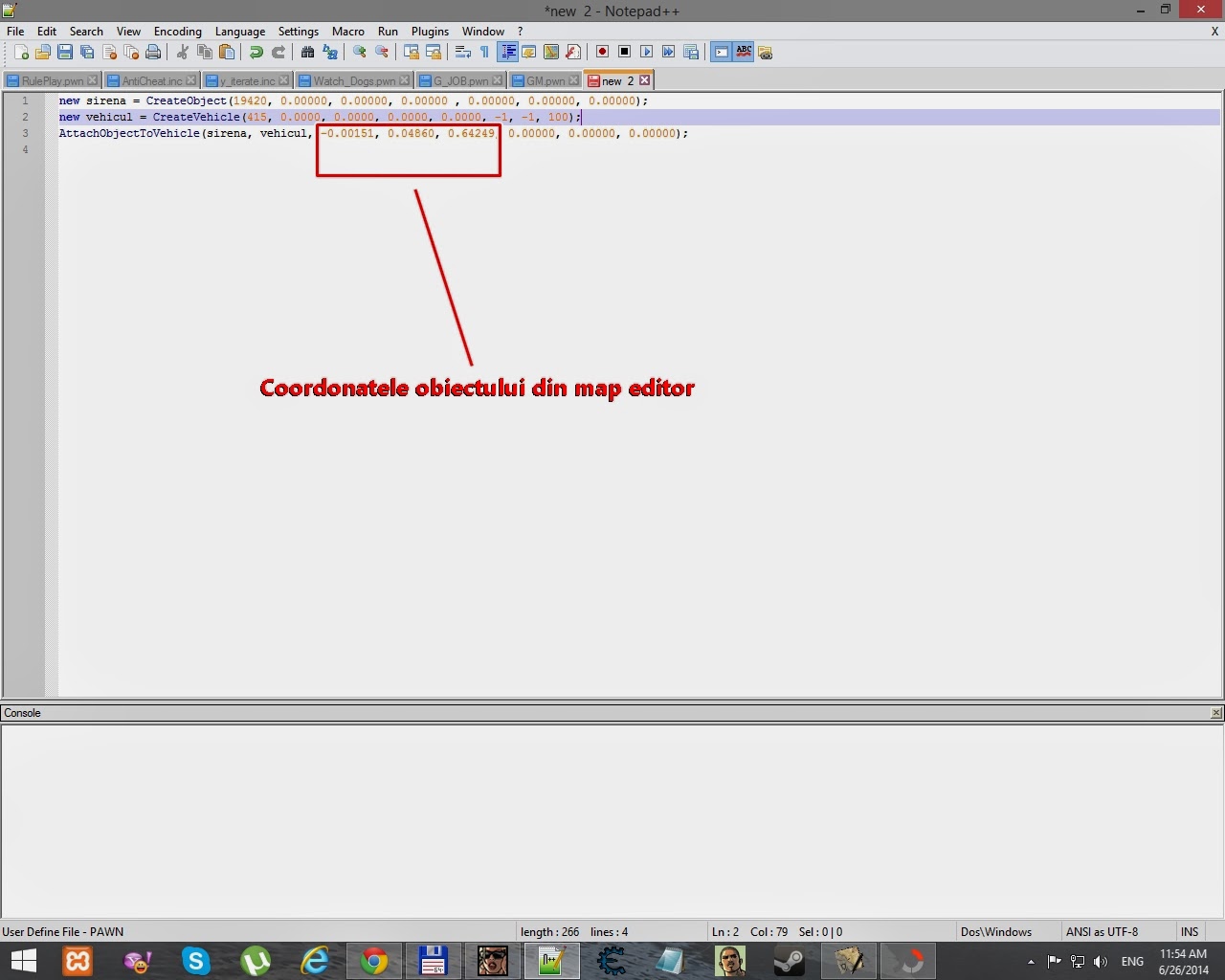This screenshot has width=1225, height=980.
Task: Click the Zoom In toolbar icon
Action: click(360, 52)
